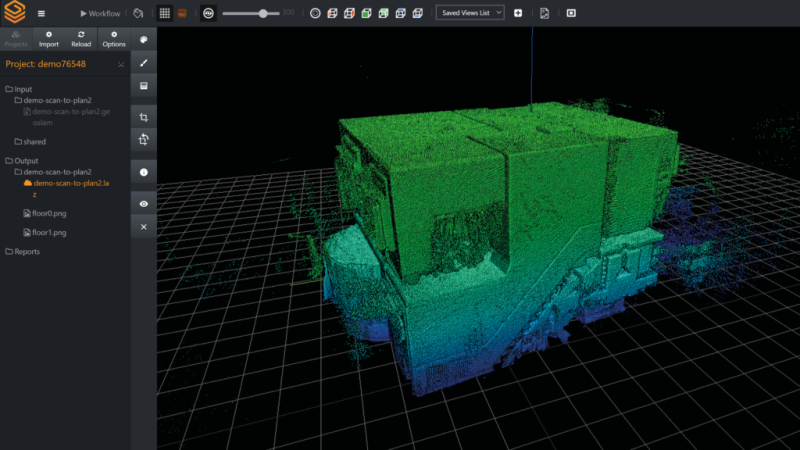Image resolution: width=800 pixels, height=450 pixels.
Task: Switch to the Projects tab
Action: click(16, 39)
